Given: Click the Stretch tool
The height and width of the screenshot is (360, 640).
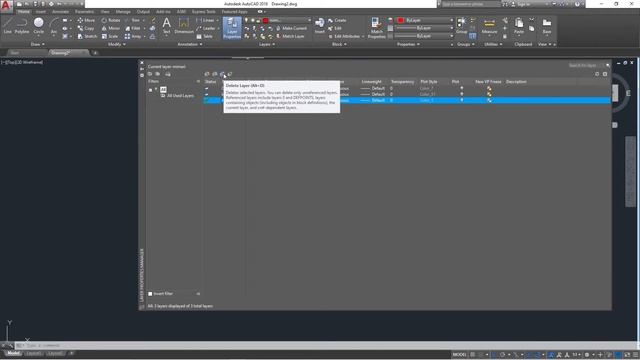Looking at the screenshot, I should 87,36.
